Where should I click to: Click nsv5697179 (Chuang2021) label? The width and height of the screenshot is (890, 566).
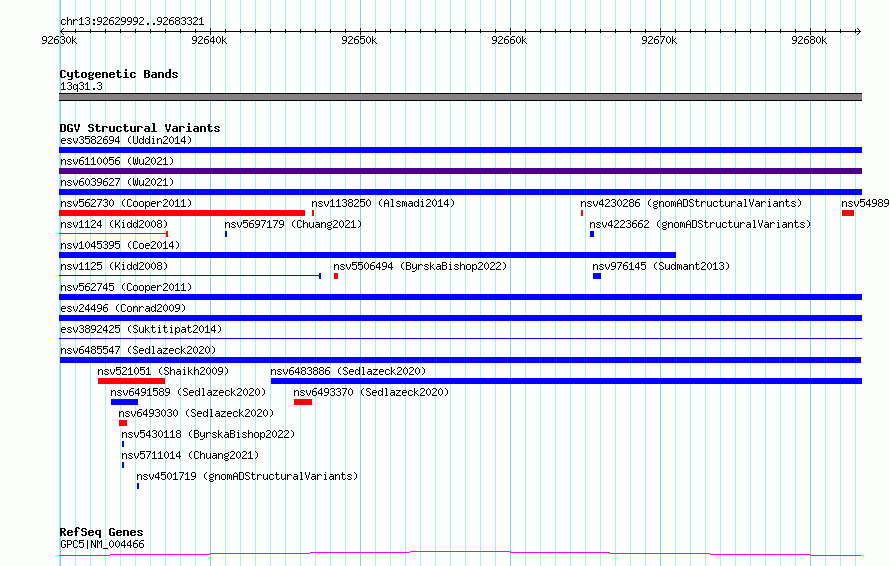(x=293, y=224)
